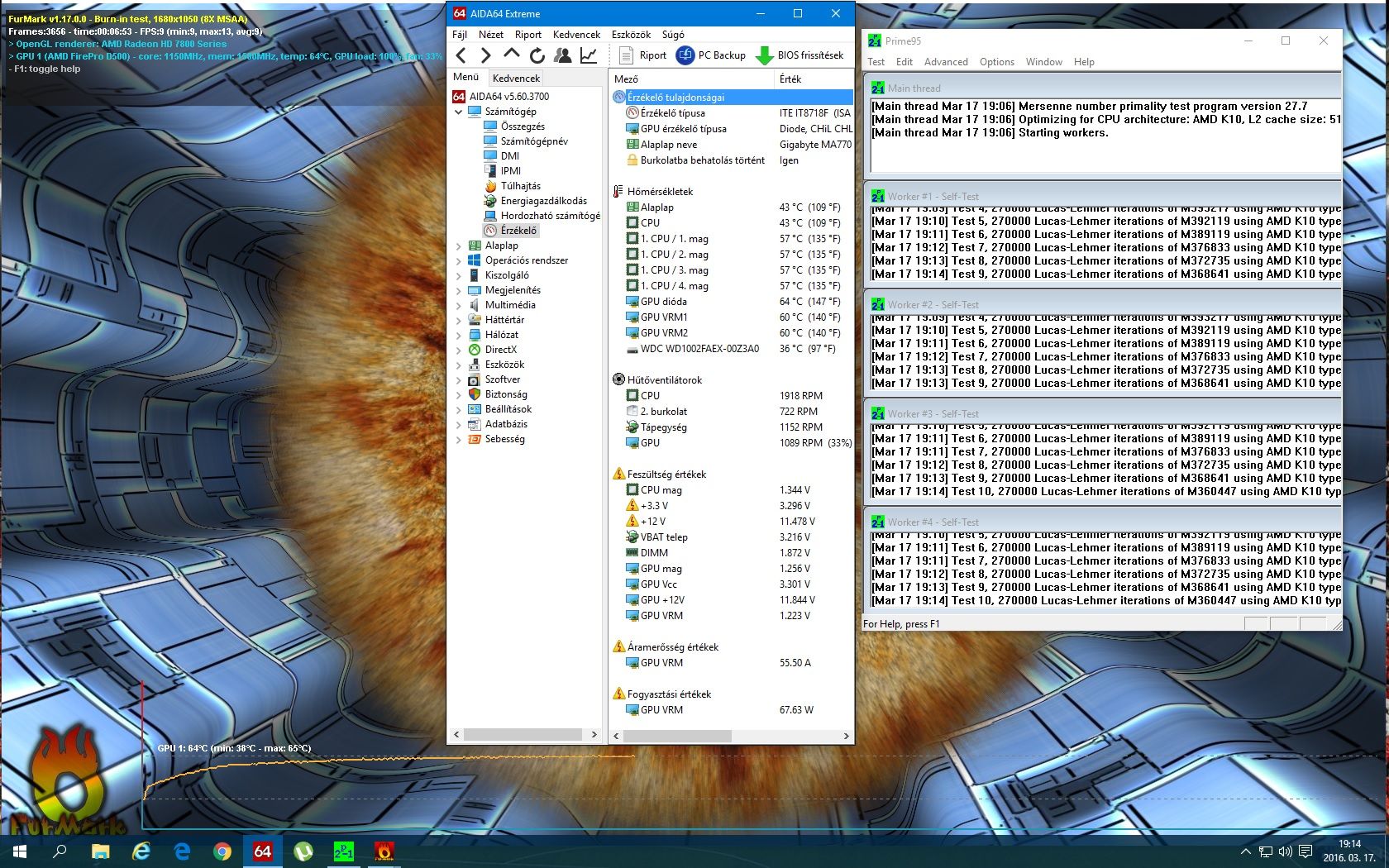Open the AIDA64 users/favorites toolbar icon
This screenshot has height=868, width=1389.
point(562,55)
